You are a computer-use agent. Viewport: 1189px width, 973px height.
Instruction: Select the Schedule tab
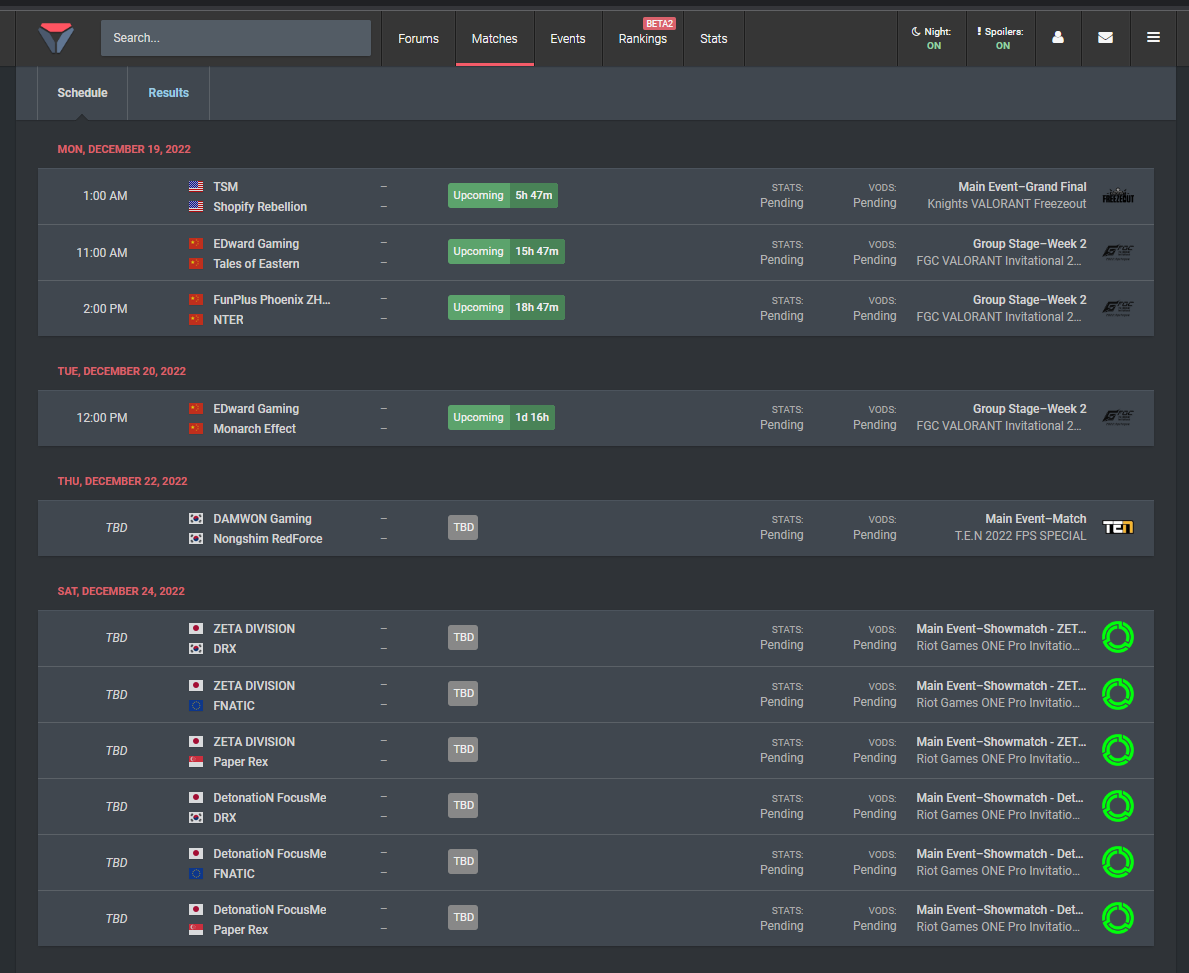83,93
